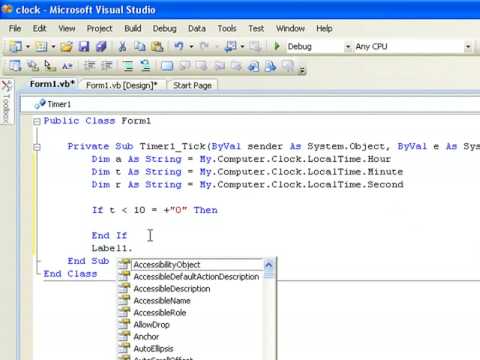This screenshot has height=360, width=480.
Task: Open the Data menu
Action: pos(197,29)
